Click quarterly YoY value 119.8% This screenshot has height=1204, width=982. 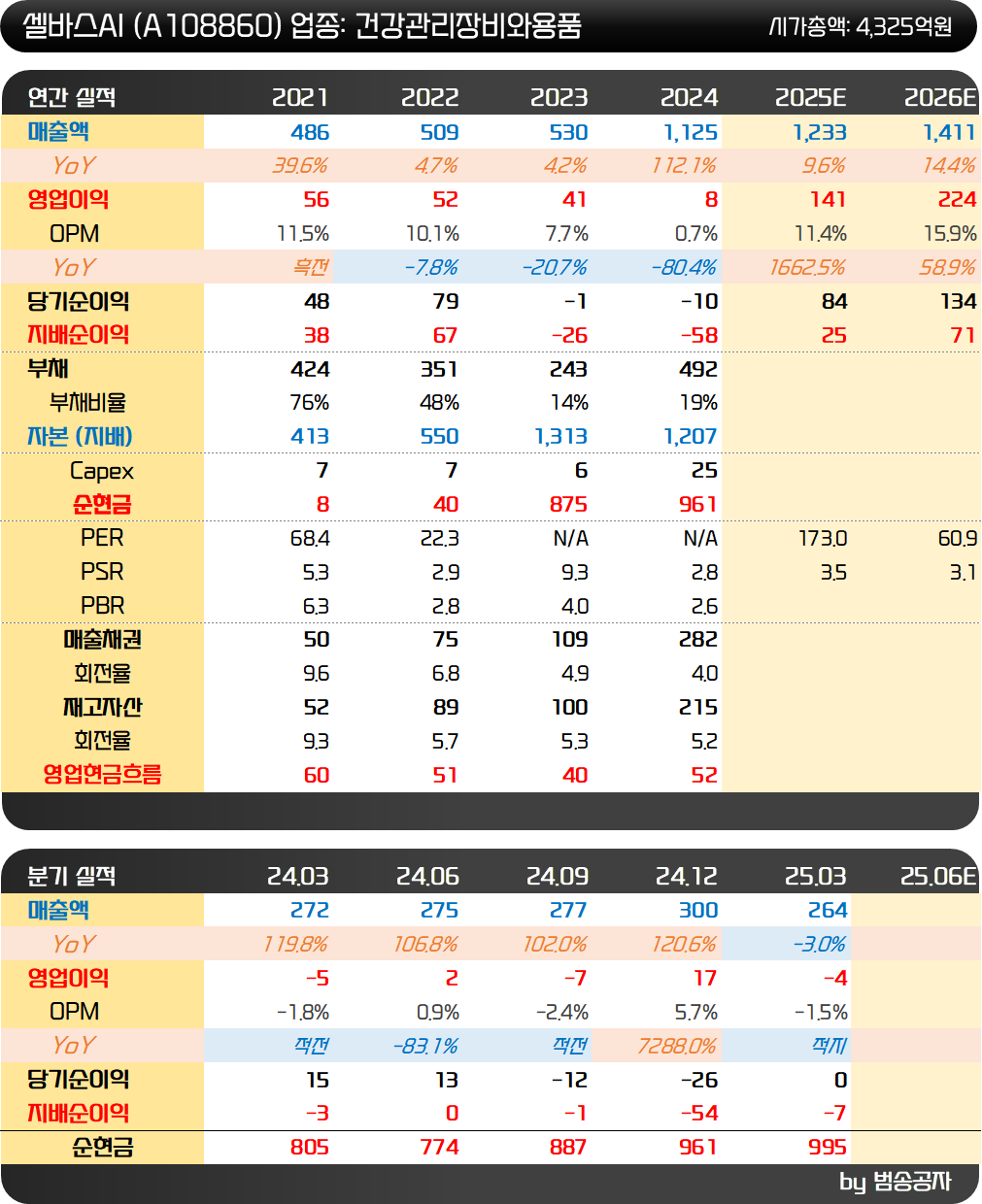pyautogui.click(x=296, y=944)
